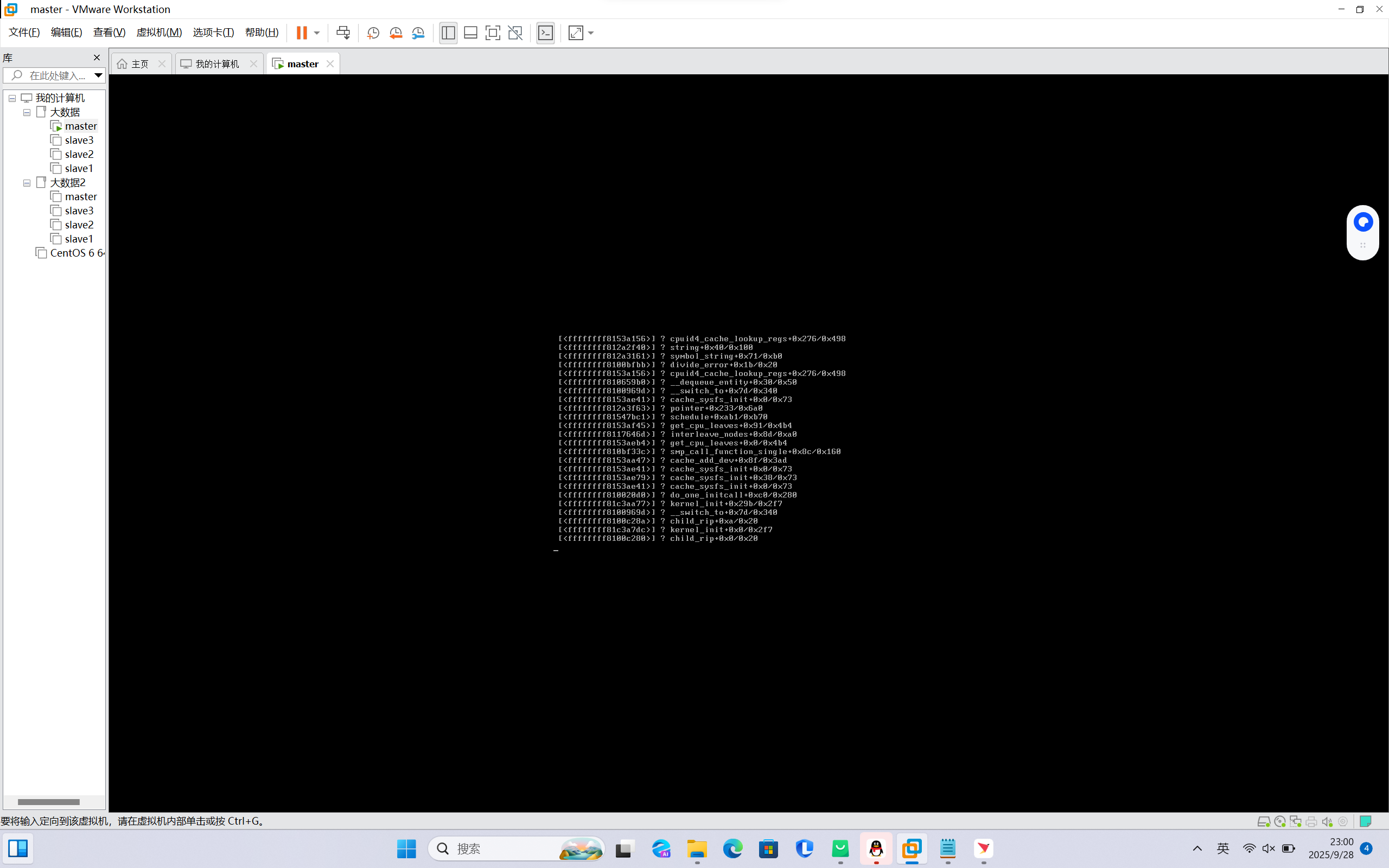Toggle the console view button
Image resolution: width=1389 pixels, height=868 pixels.
click(x=545, y=33)
